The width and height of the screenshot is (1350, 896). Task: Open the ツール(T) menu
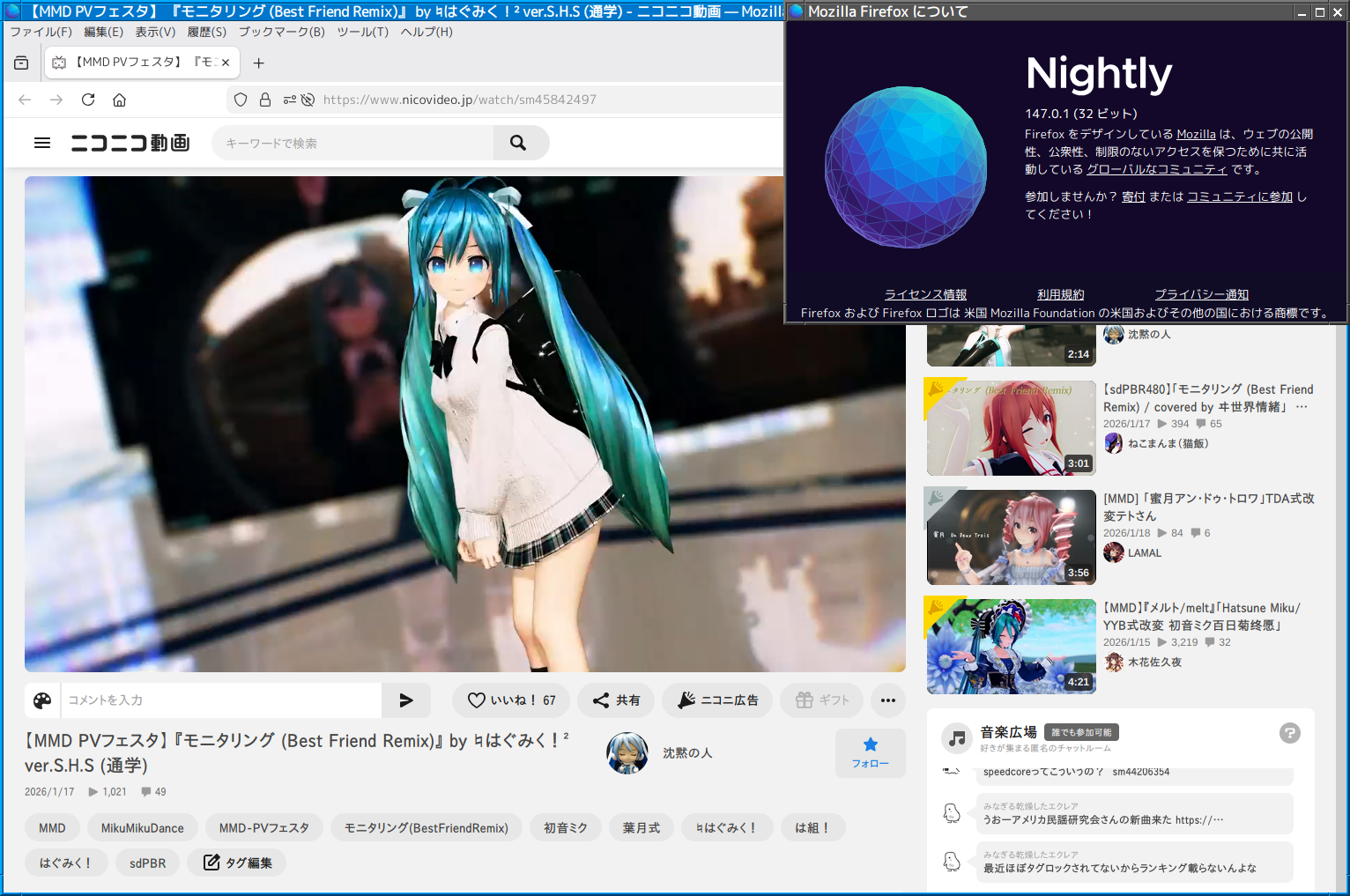coord(362,32)
